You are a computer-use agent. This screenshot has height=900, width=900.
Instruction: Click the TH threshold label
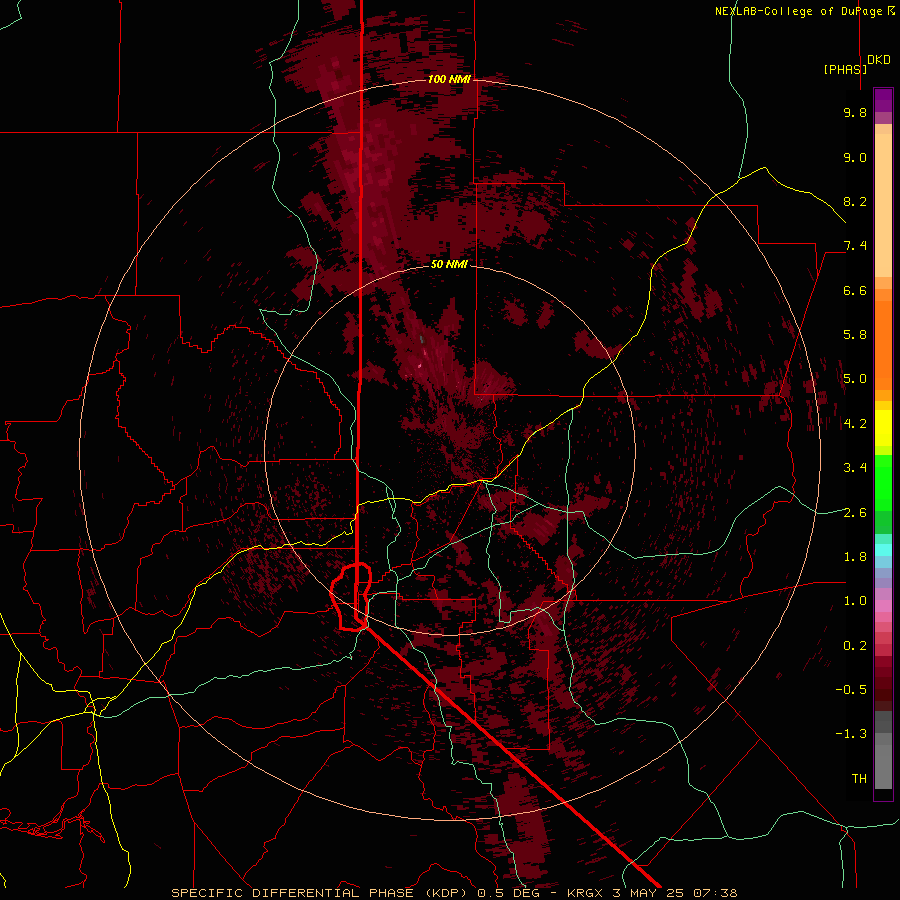[x=859, y=779]
